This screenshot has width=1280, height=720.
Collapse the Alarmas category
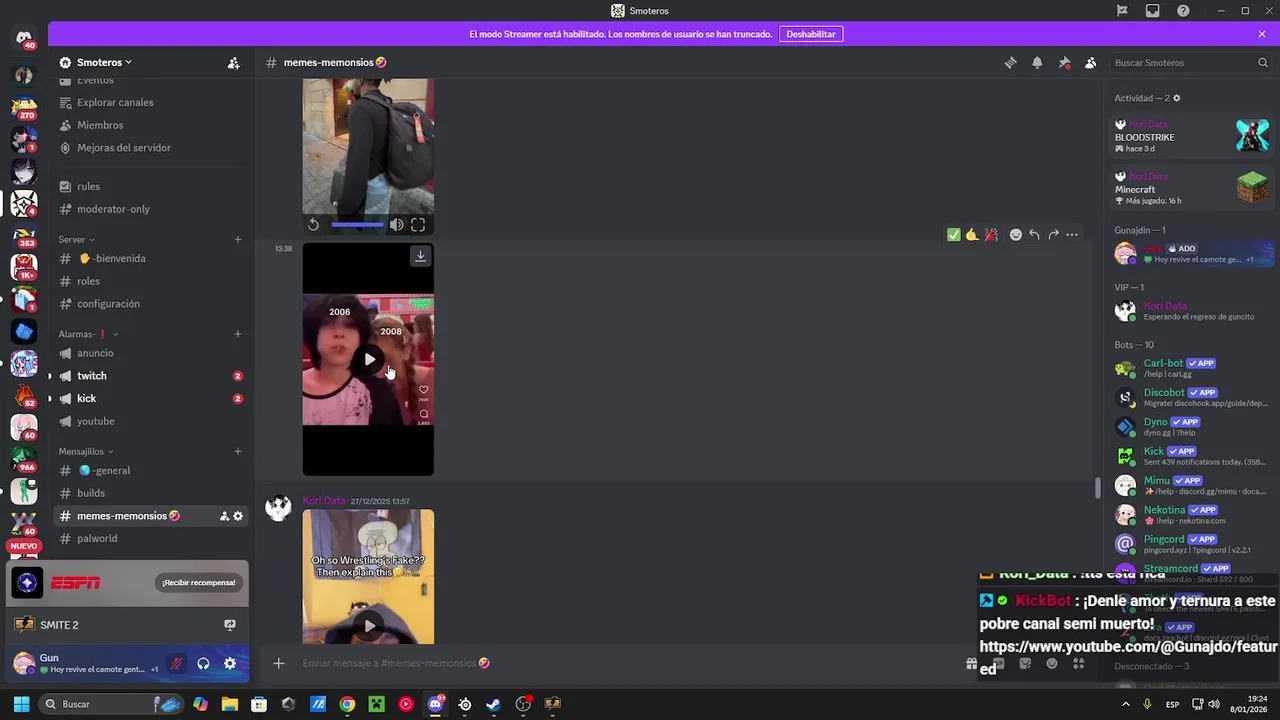88,334
